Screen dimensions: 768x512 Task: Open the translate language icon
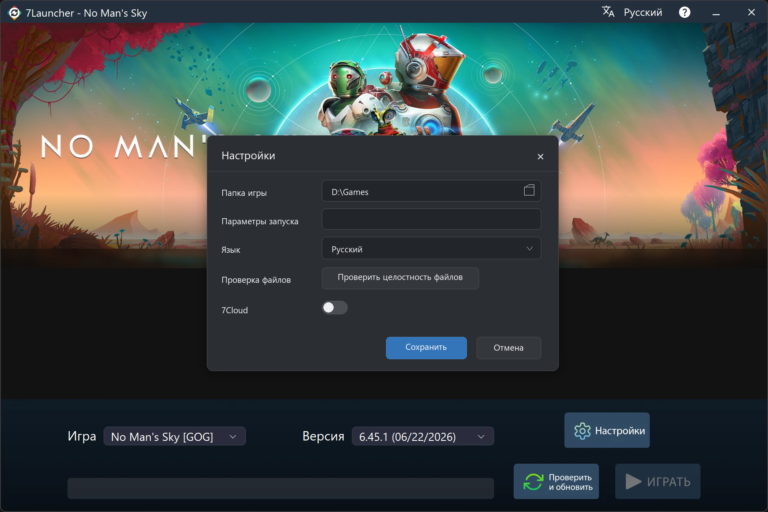pos(608,12)
